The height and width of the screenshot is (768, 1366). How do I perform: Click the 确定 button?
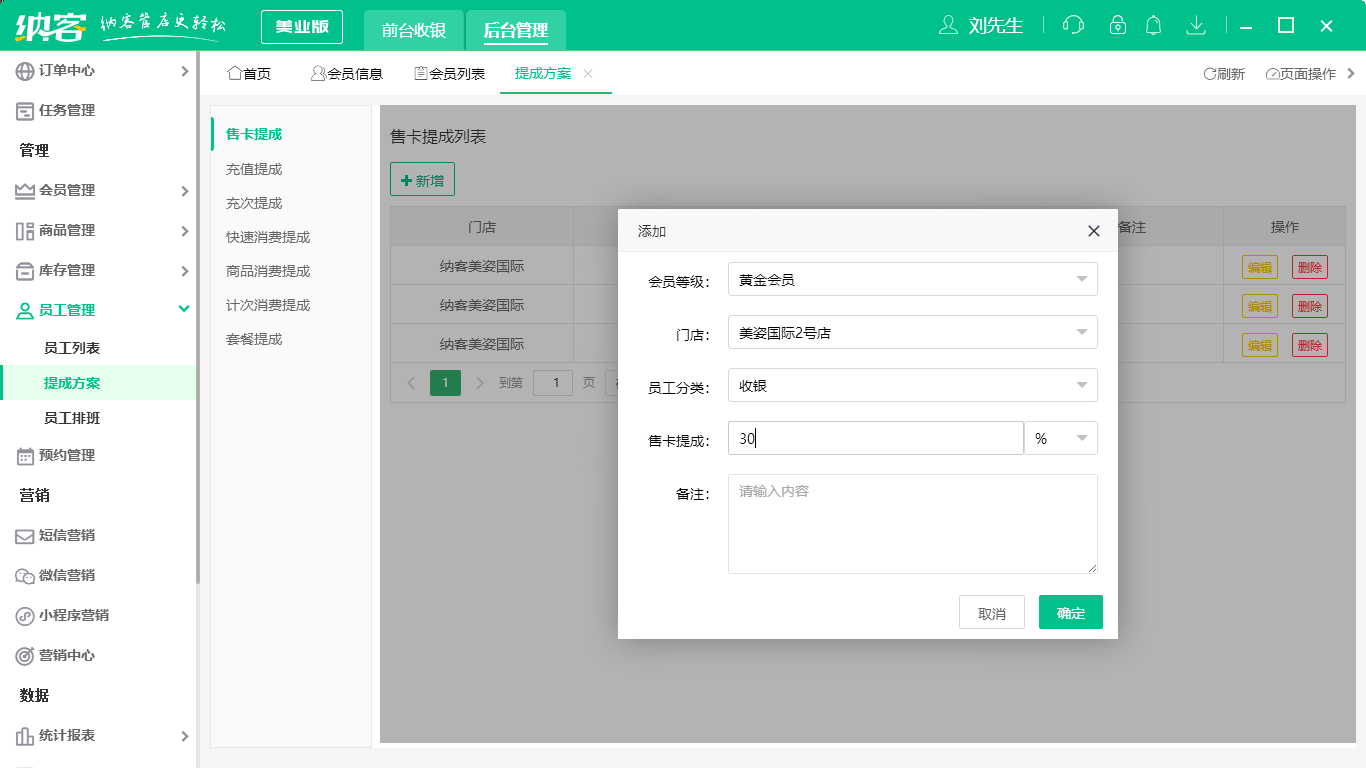click(1070, 613)
